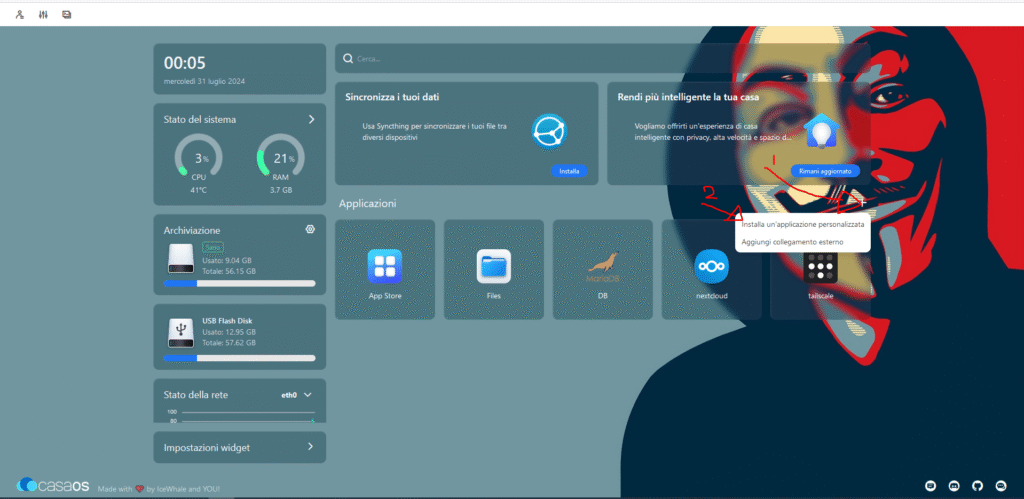Select Aggiungi collegamento esterno
The width and height of the screenshot is (1024, 499).
(792, 242)
